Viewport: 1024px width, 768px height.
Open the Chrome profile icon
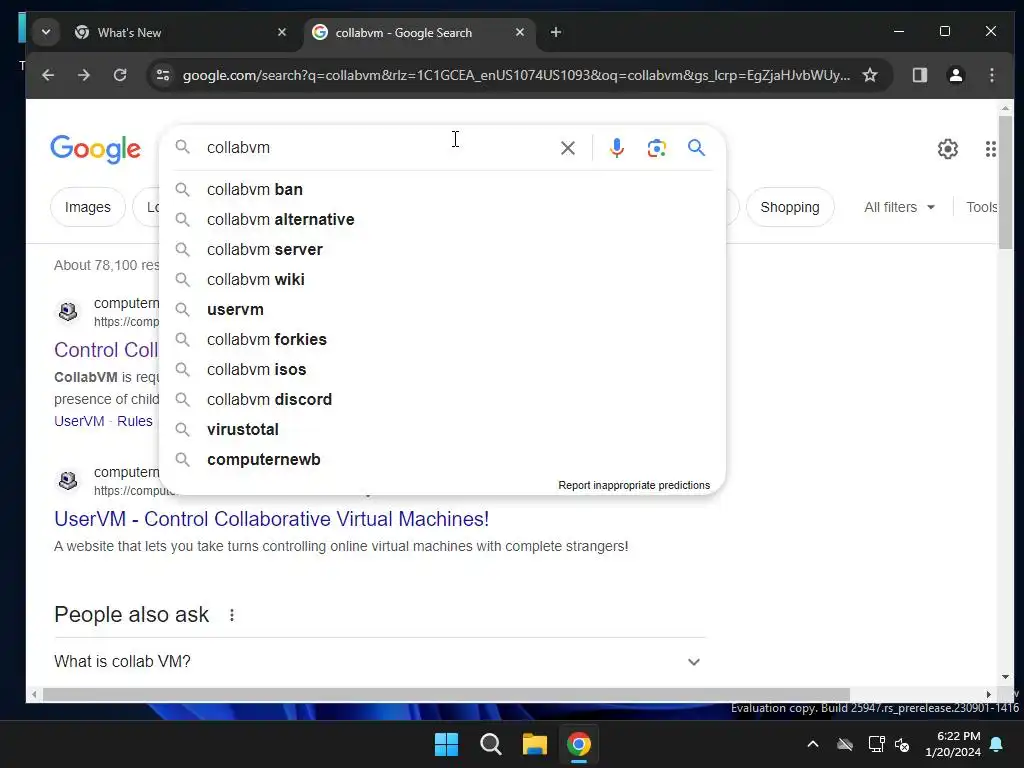click(955, 75)
